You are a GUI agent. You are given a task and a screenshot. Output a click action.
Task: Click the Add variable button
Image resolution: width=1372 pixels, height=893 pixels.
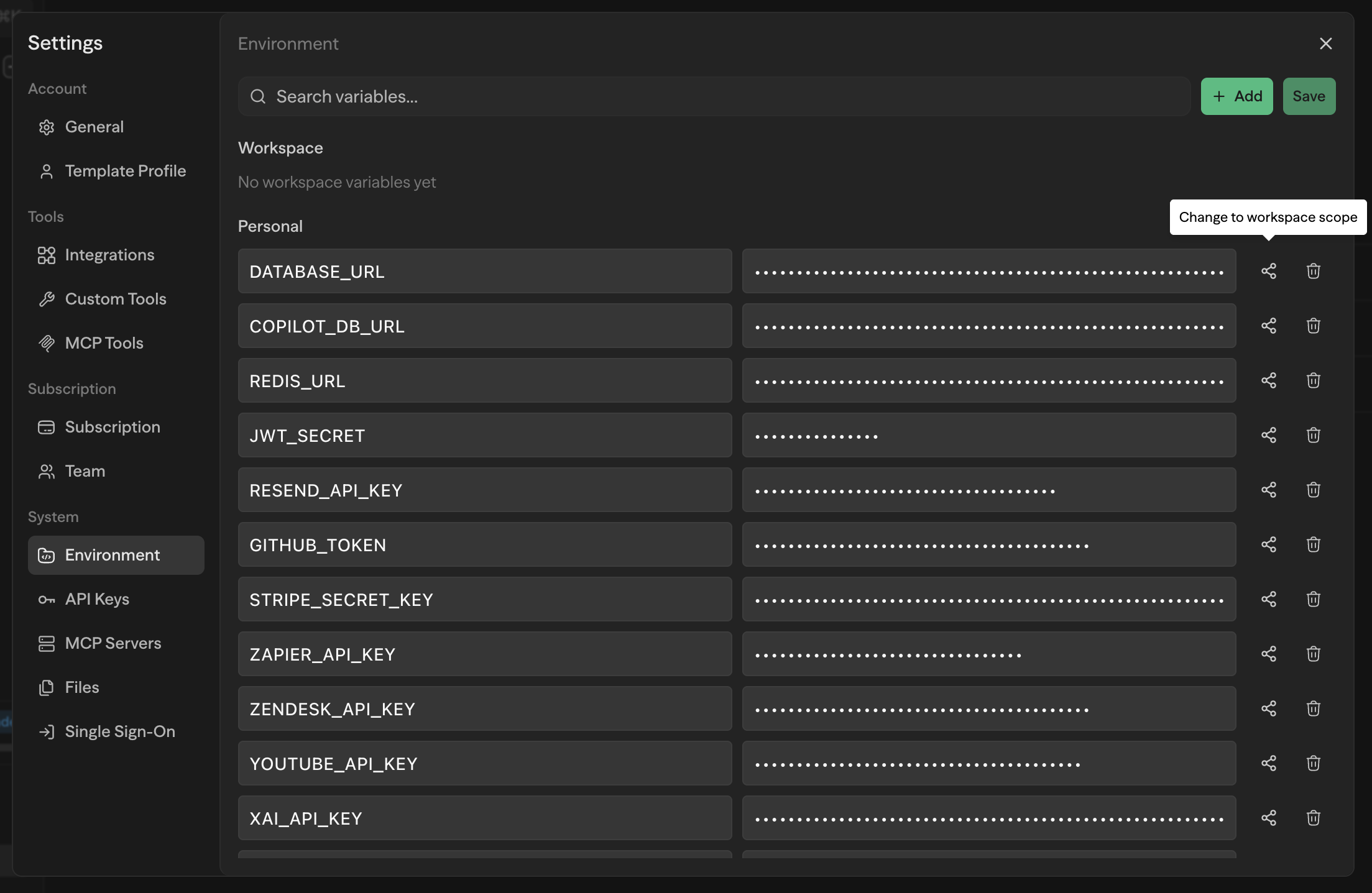[1236, 96]
